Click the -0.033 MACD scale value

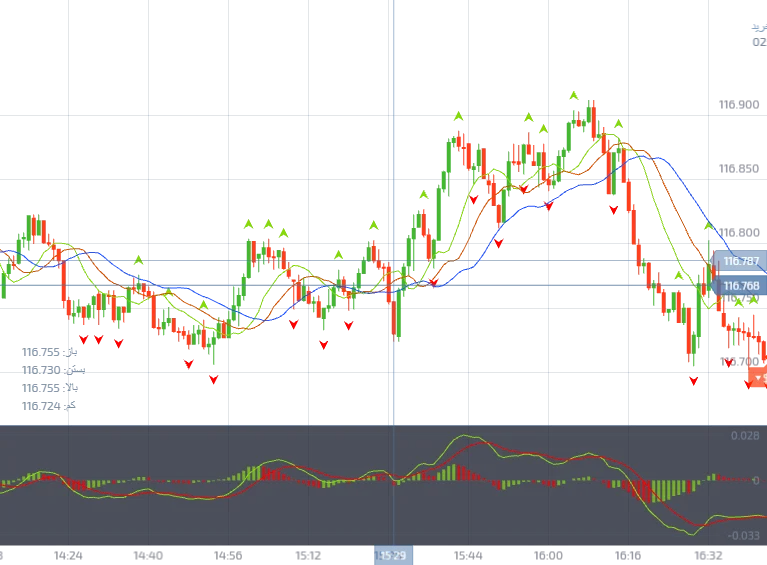point(744,536)
